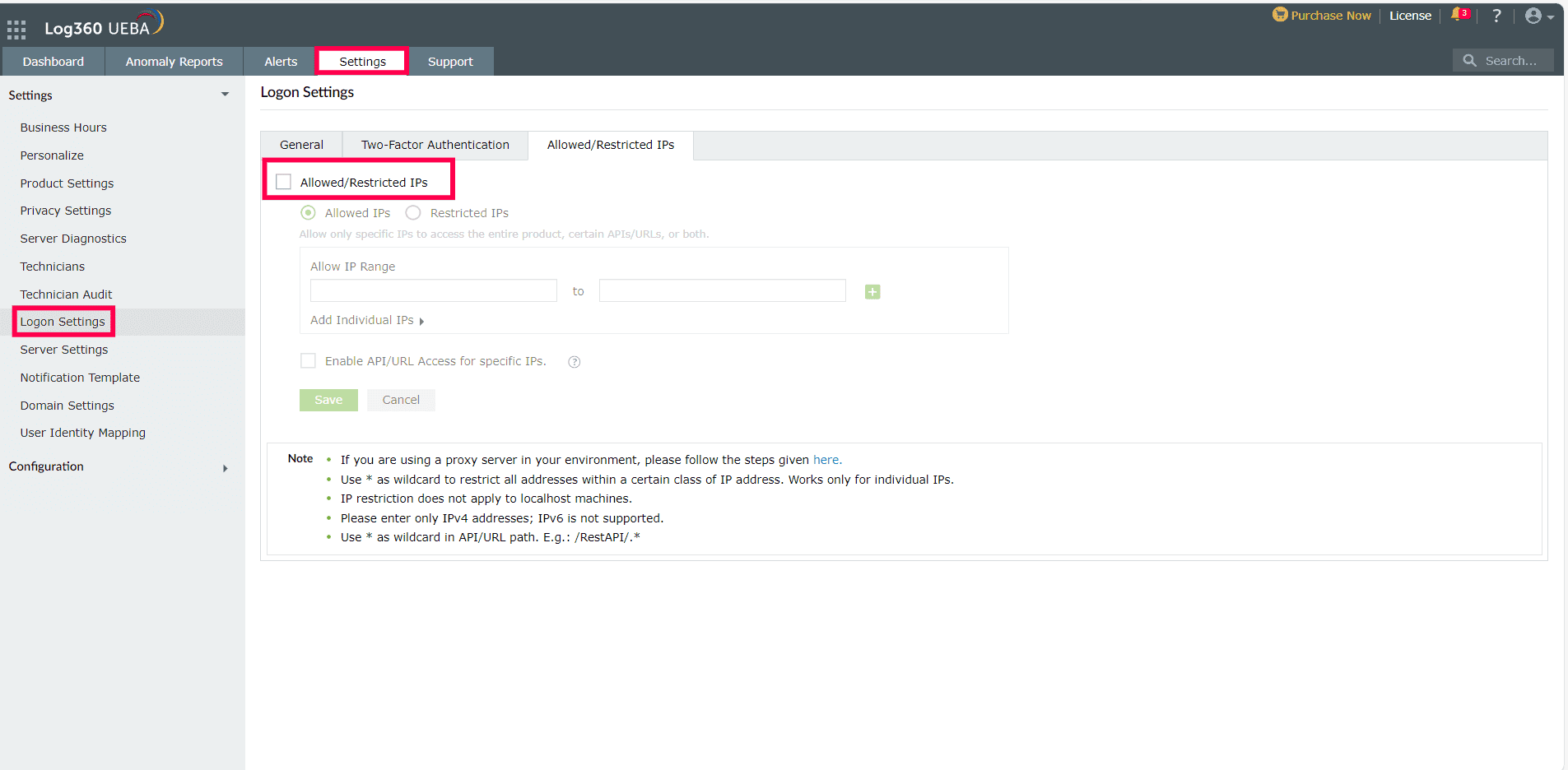Open the apps grid launcher top-left
The width and height of the screenshot is (1568, 770).
(16, 28)
